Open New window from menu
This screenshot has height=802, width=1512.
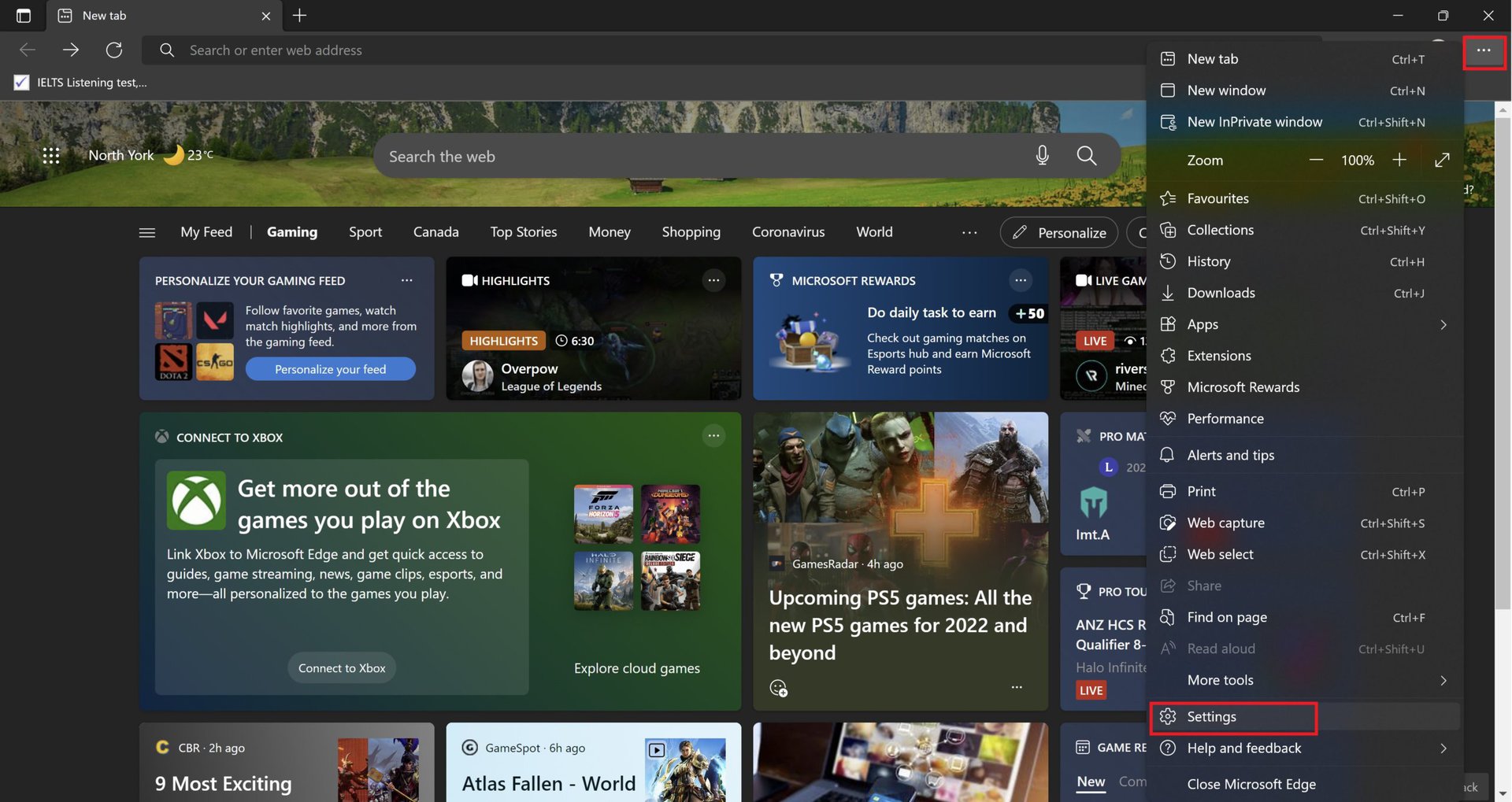tap(1304, 91)
